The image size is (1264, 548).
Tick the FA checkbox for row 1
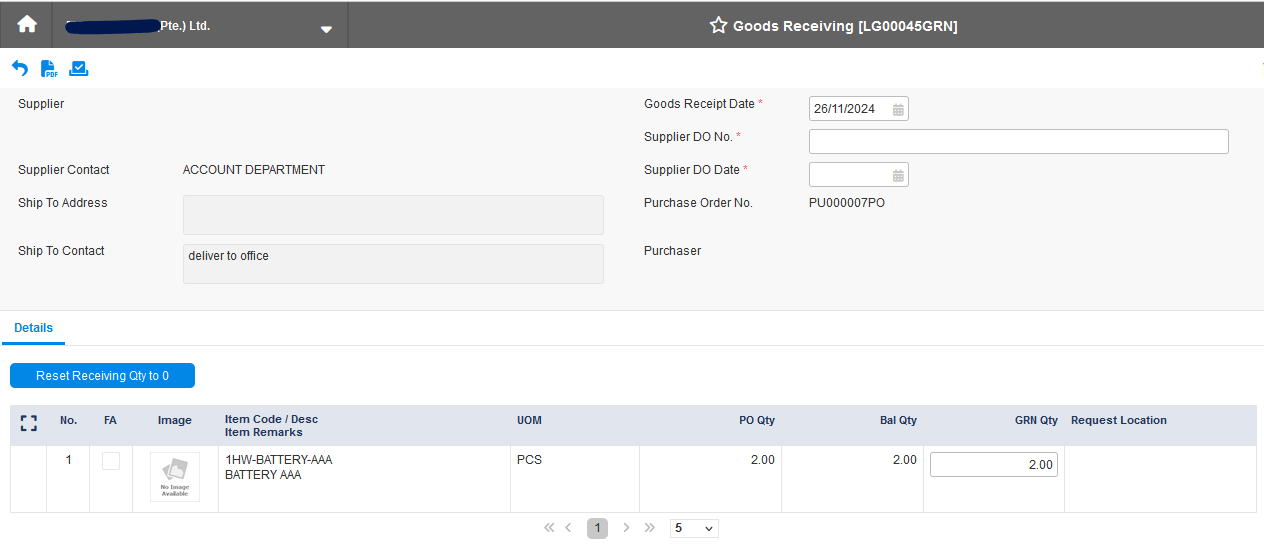[111, 461]
